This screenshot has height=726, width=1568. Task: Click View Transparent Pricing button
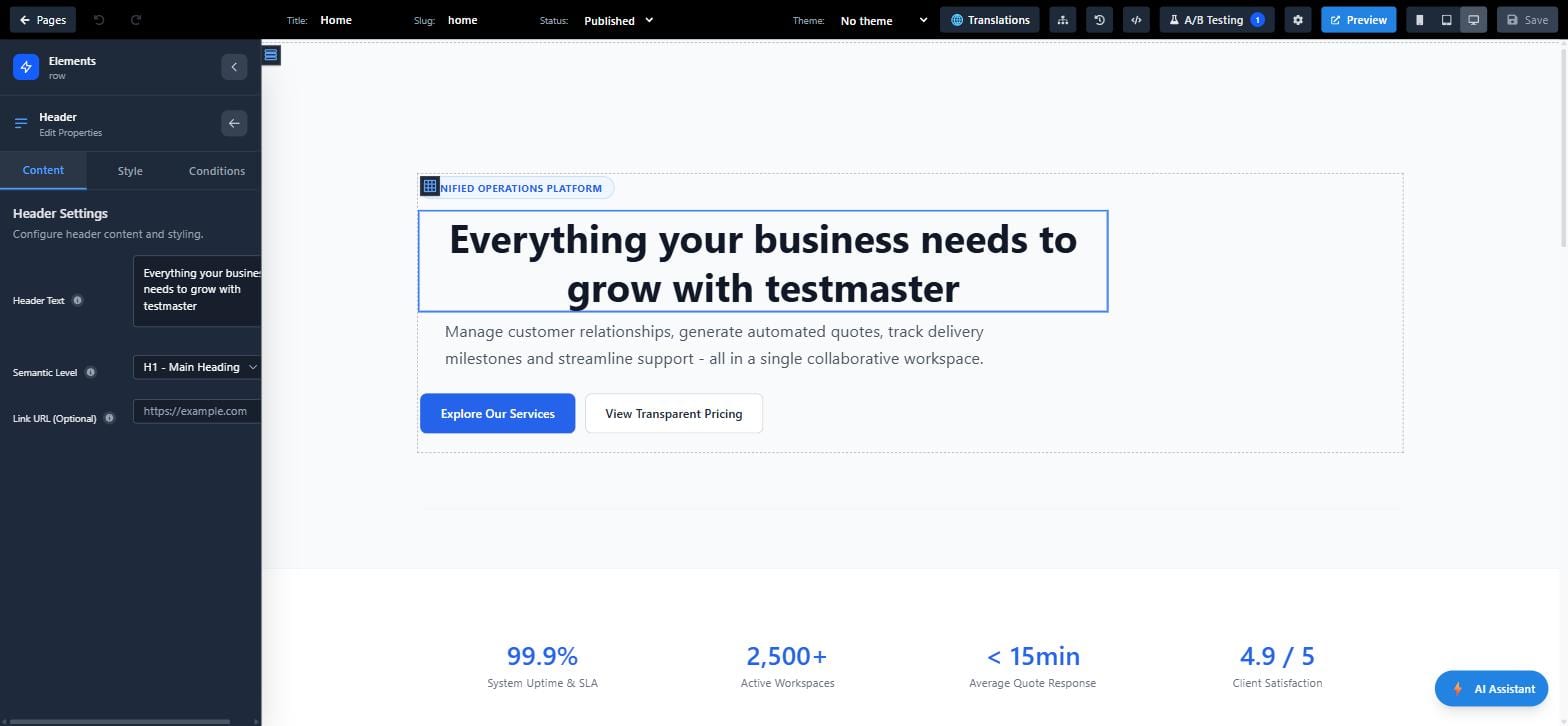pyautogui.click(x=674, y=414)
